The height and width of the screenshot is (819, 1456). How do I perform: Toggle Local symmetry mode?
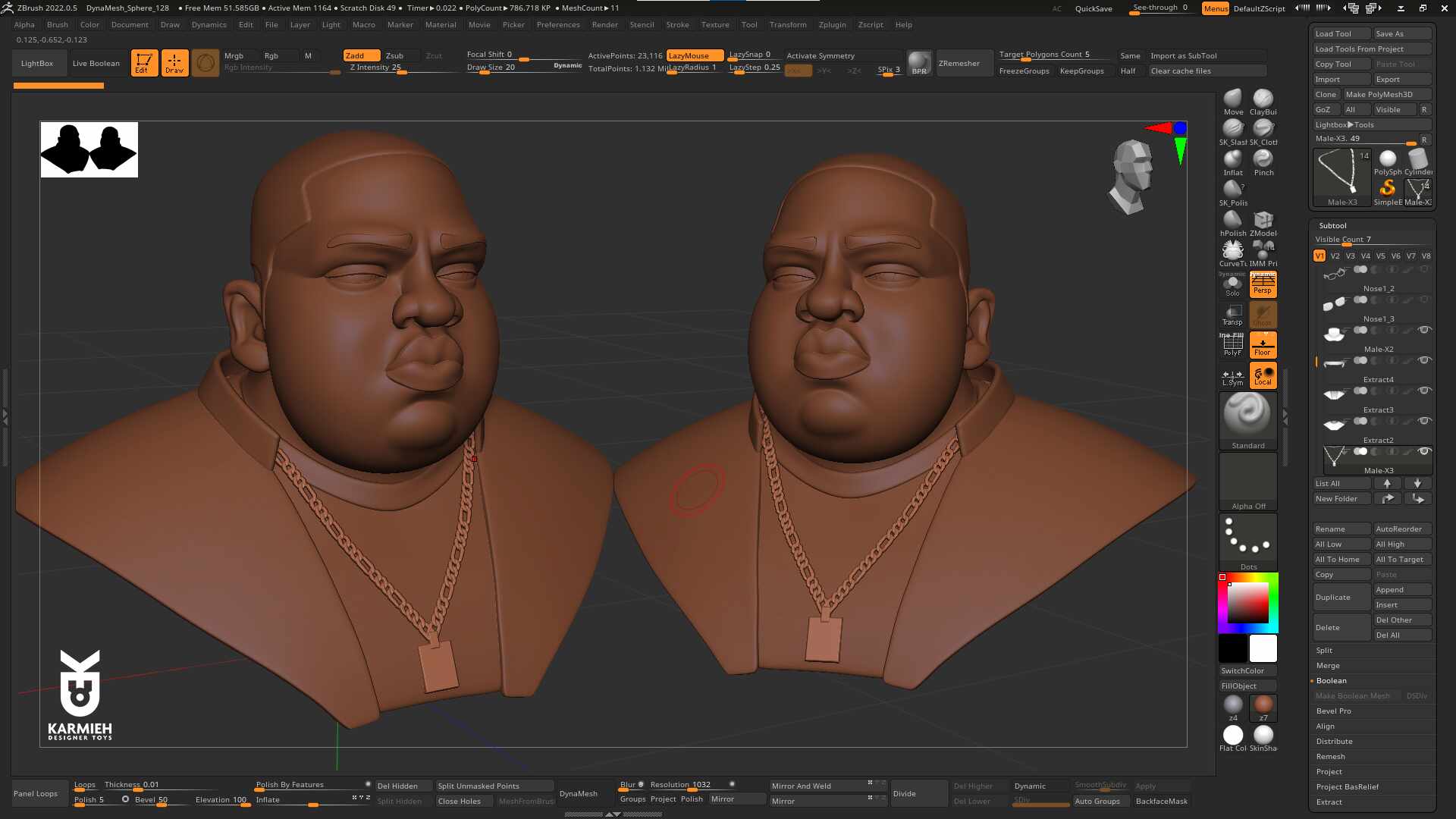tap(1263, 375)
